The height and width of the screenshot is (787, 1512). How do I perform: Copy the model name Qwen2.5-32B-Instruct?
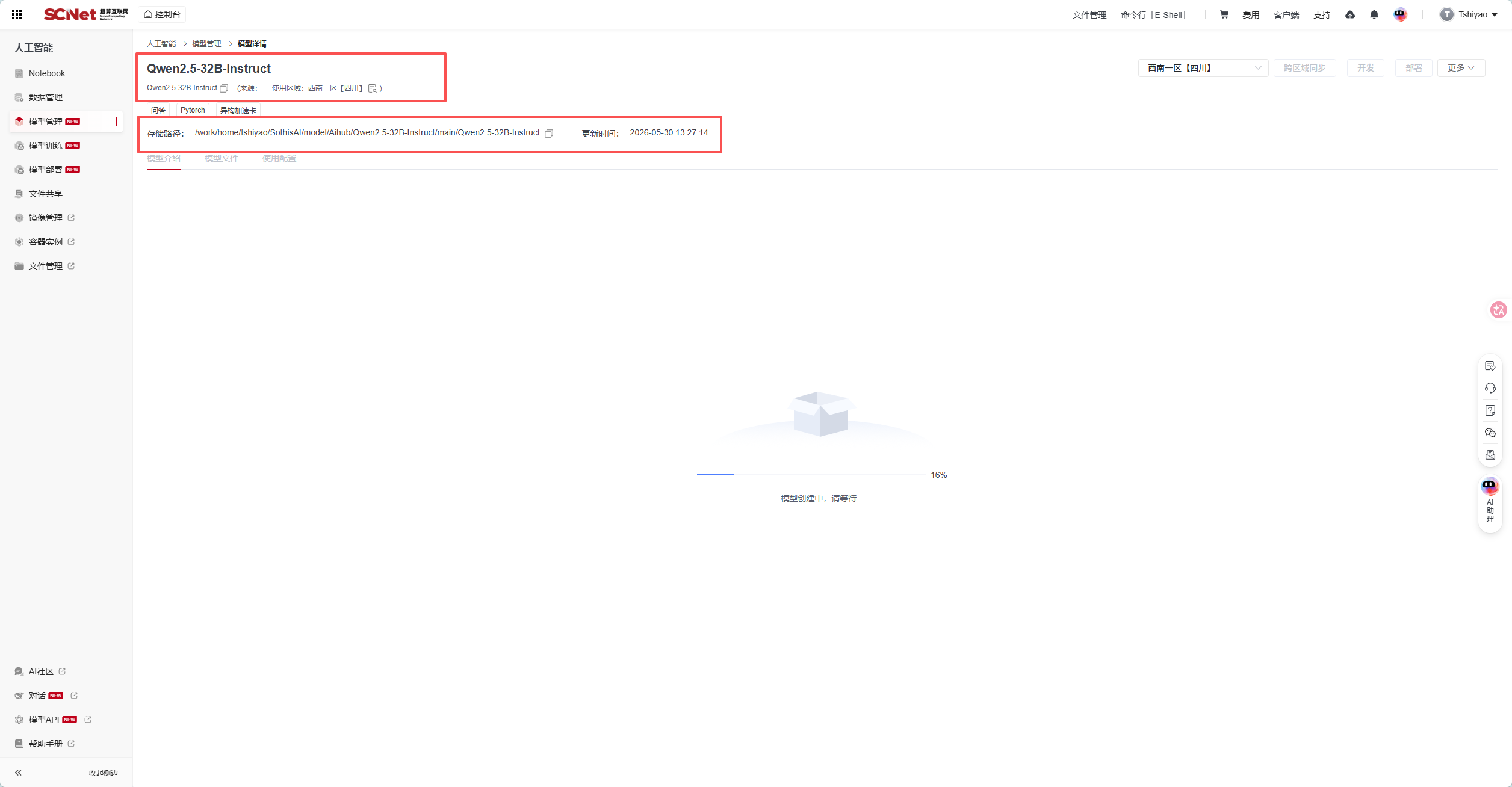pyautogui.click(x=224, y=88)
